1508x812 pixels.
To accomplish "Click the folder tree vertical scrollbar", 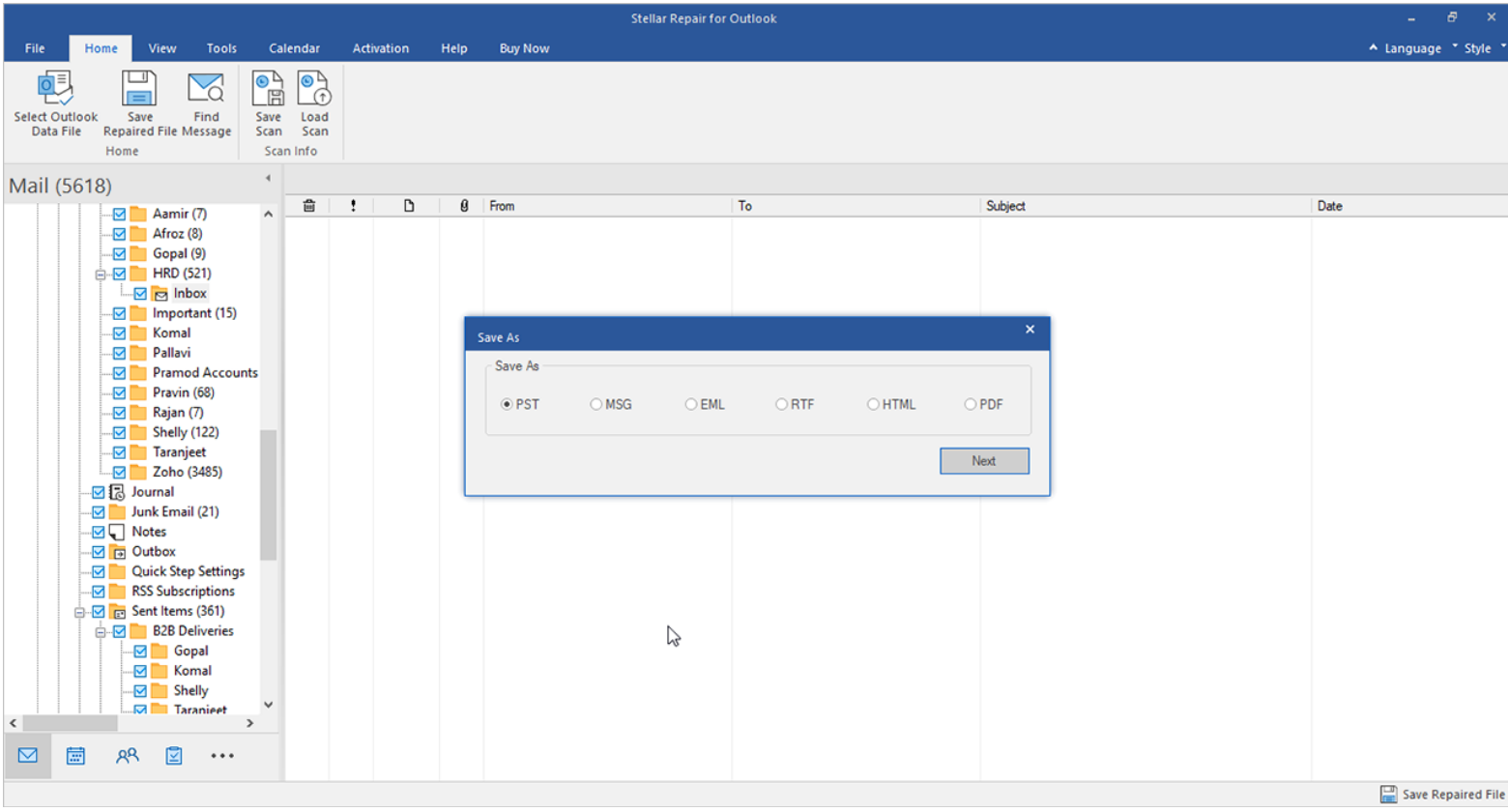I will (268, 494).
